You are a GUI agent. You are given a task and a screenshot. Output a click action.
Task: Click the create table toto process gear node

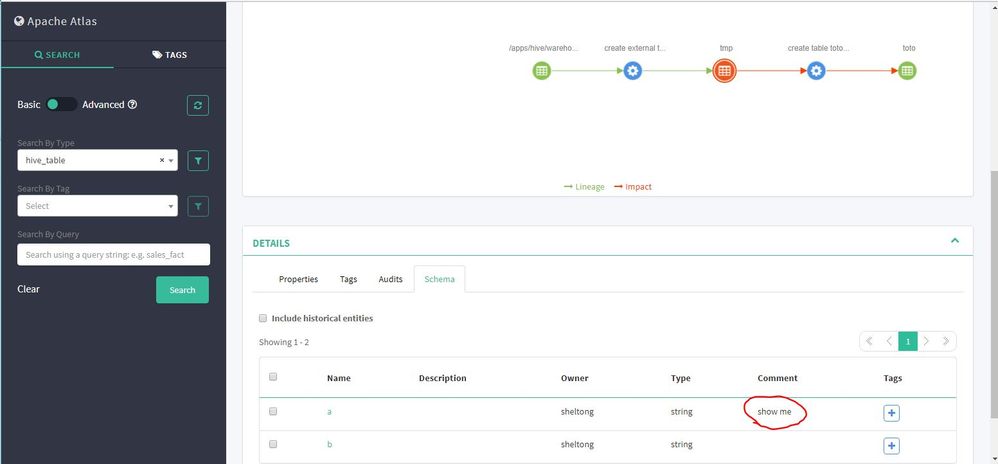pyautogui.click(x=816, y=71)
